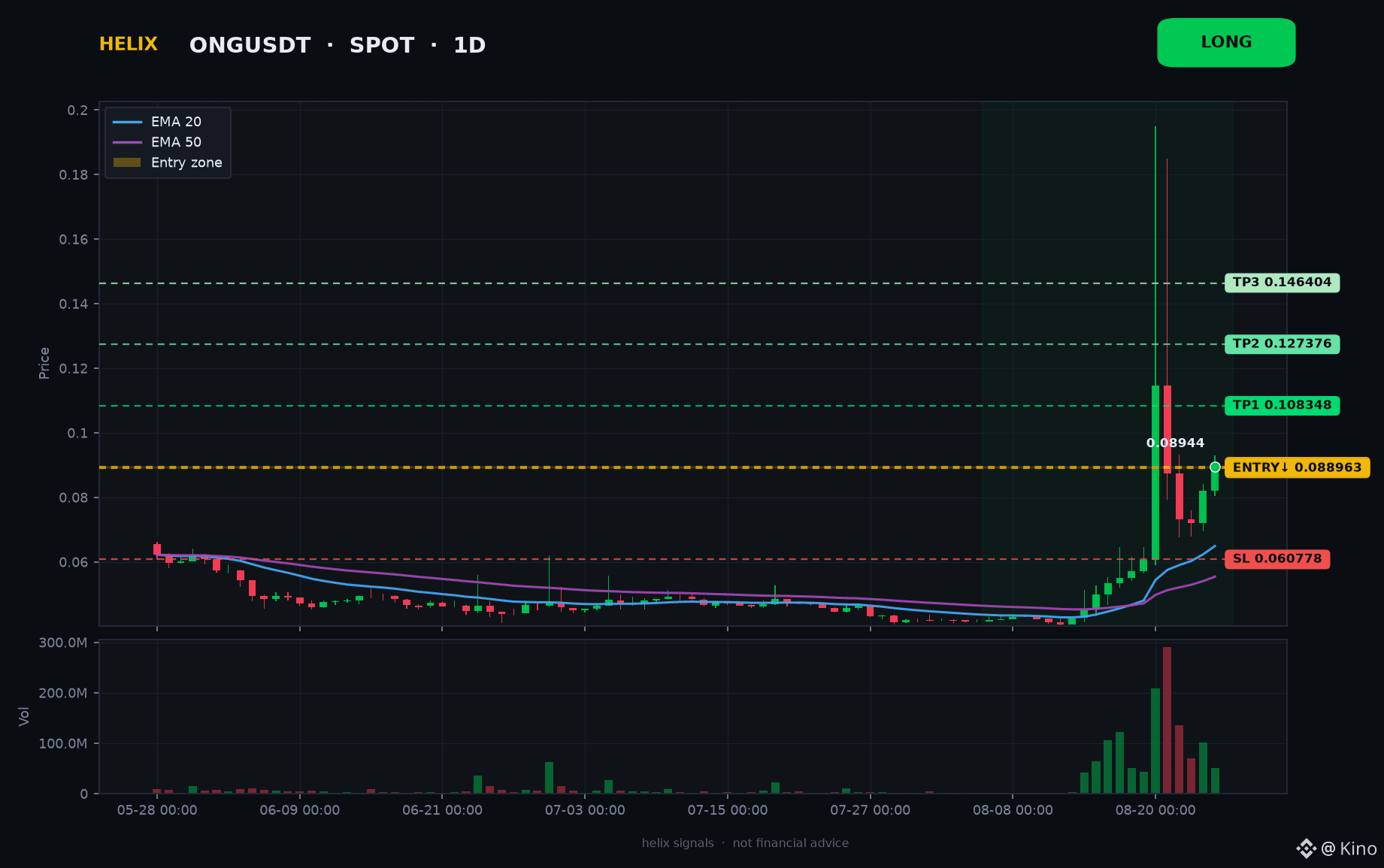
Task: Select the ONGUSDT symbol title
Action: tap(250, 45)
